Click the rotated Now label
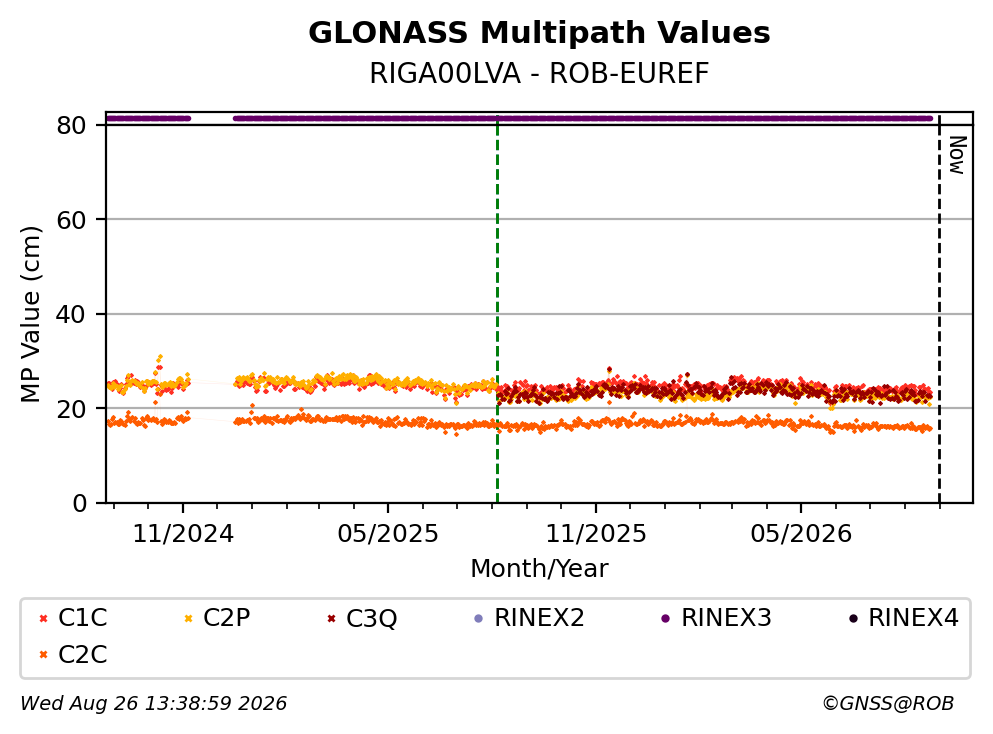This screenshot has height=734, width=993. click(958, 155)
